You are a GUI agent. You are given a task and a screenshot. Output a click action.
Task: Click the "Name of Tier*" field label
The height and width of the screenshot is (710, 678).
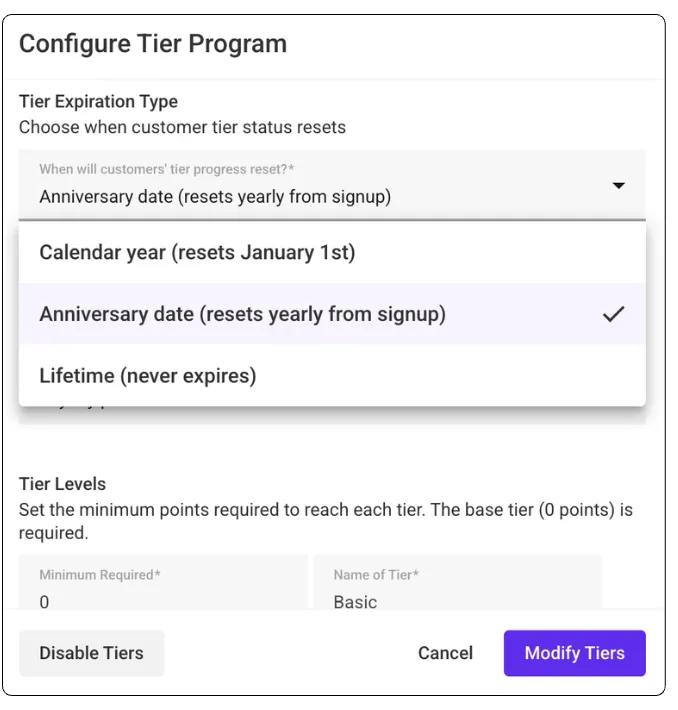click(x=376, y=575)
